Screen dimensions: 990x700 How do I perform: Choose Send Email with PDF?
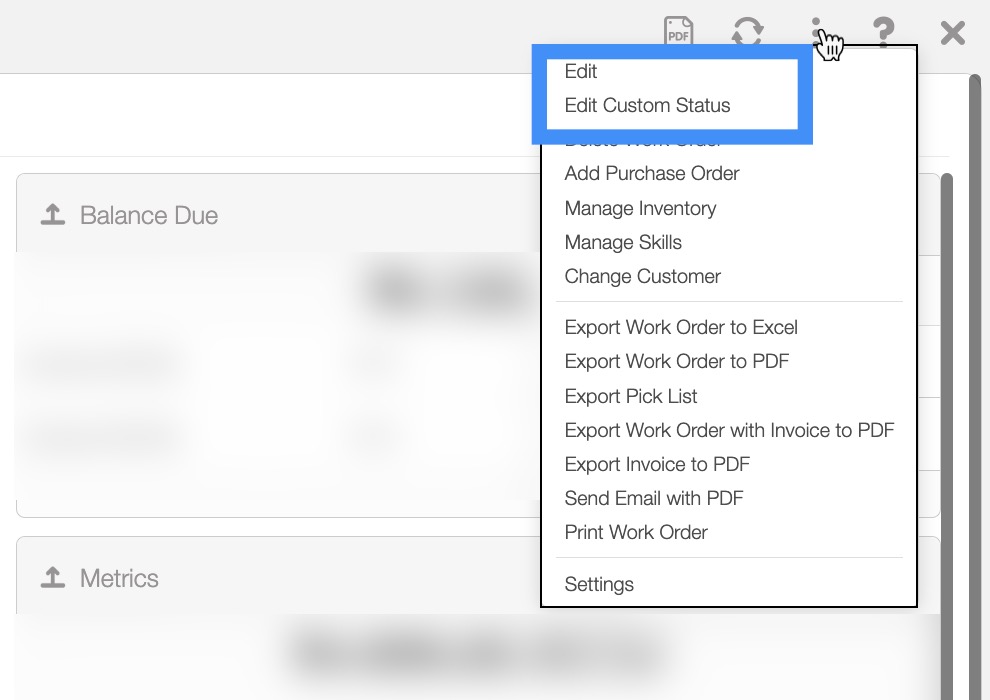[x=654, y=498]
